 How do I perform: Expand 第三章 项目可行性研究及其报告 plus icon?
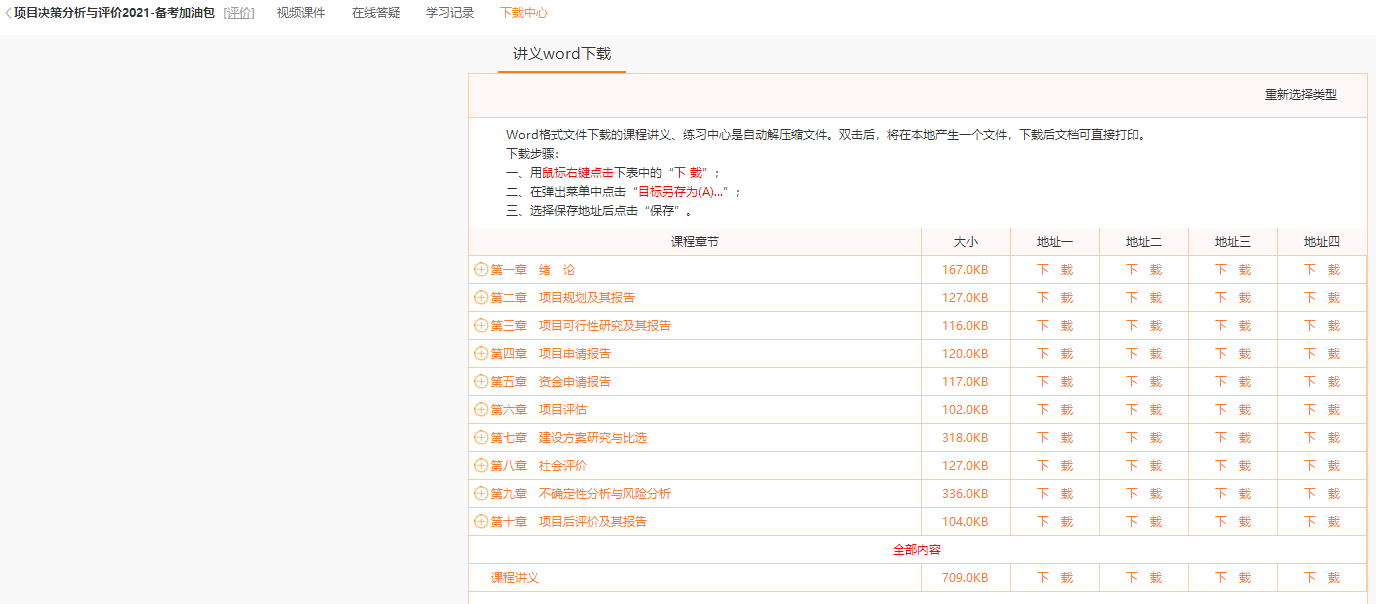point(481,326)
